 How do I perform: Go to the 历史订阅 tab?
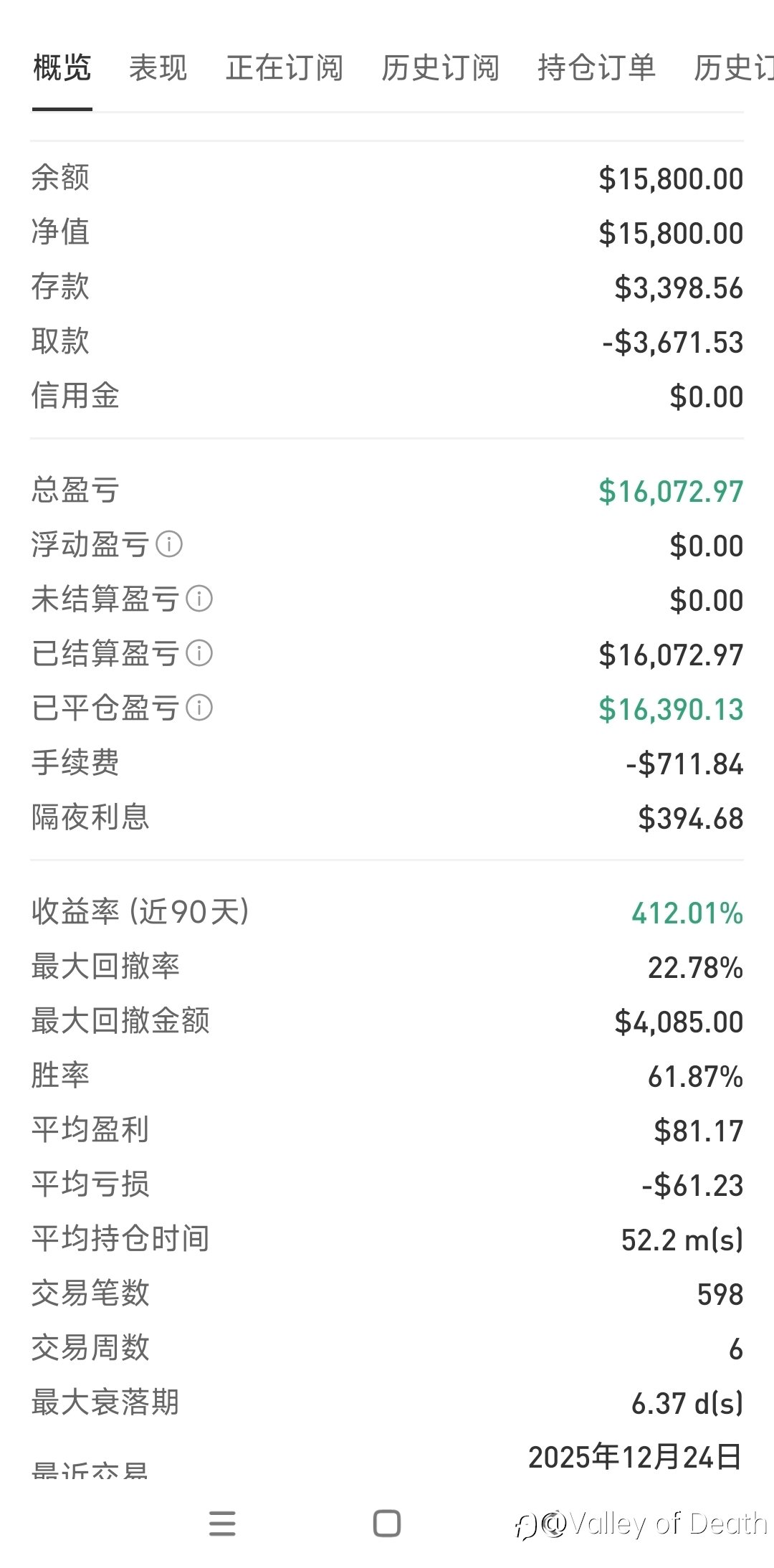pyautogui.click(x=440, y=68)
